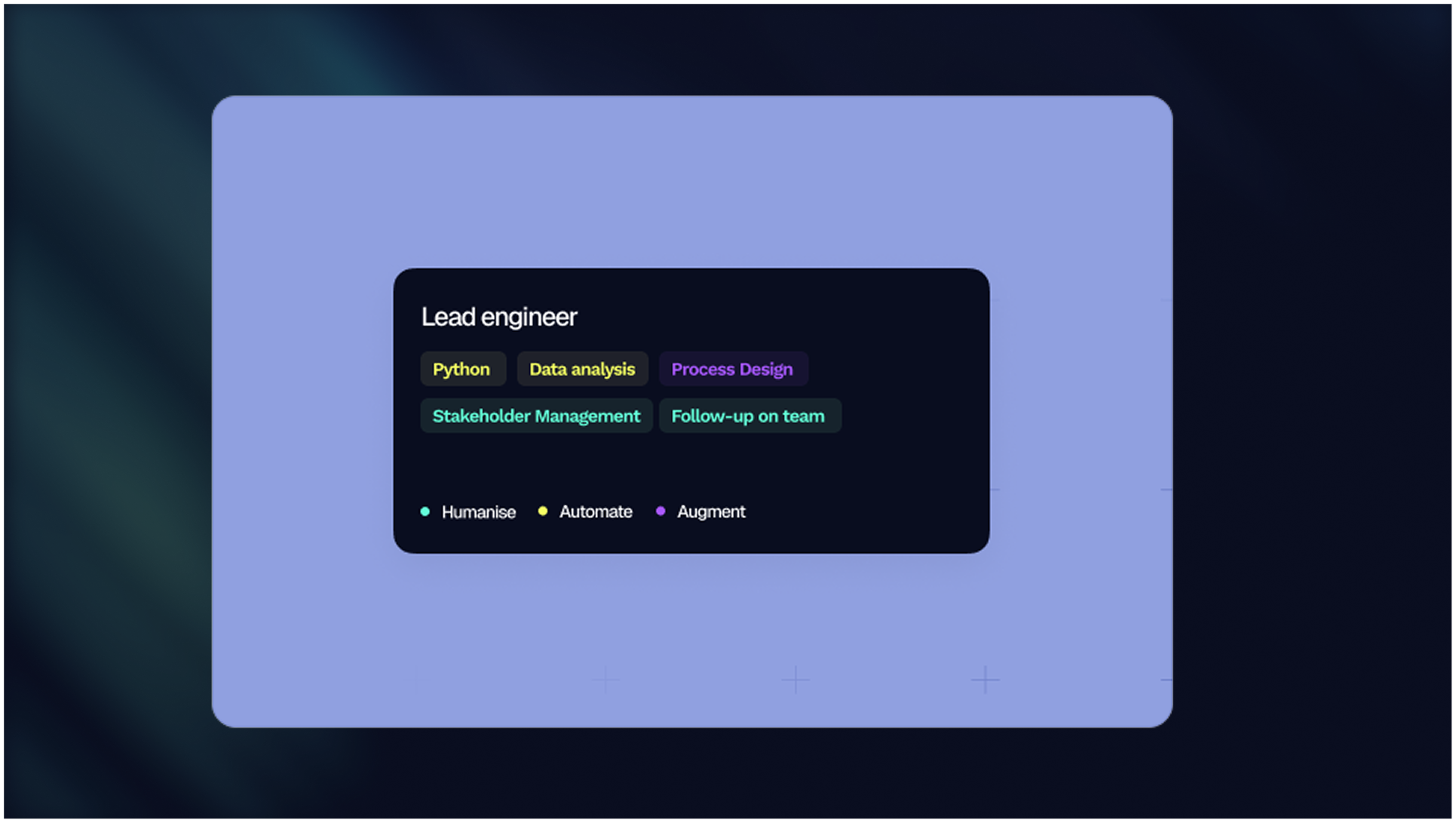1456x823 pixels.
Task: Click the teal dot beside Humanise
Action: point(425,512)
